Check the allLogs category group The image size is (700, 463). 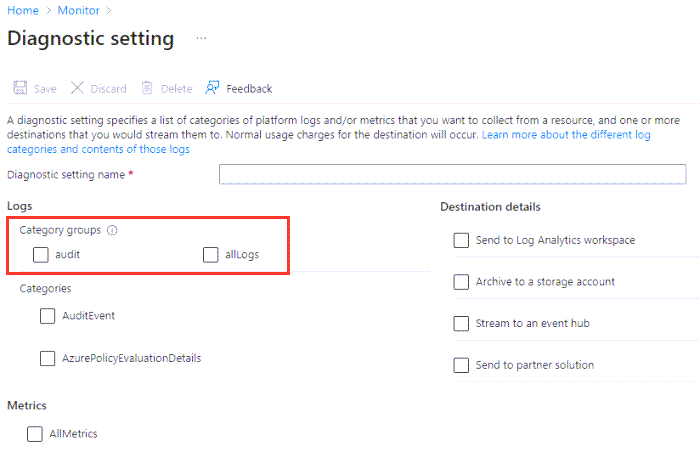pos(210,255)
